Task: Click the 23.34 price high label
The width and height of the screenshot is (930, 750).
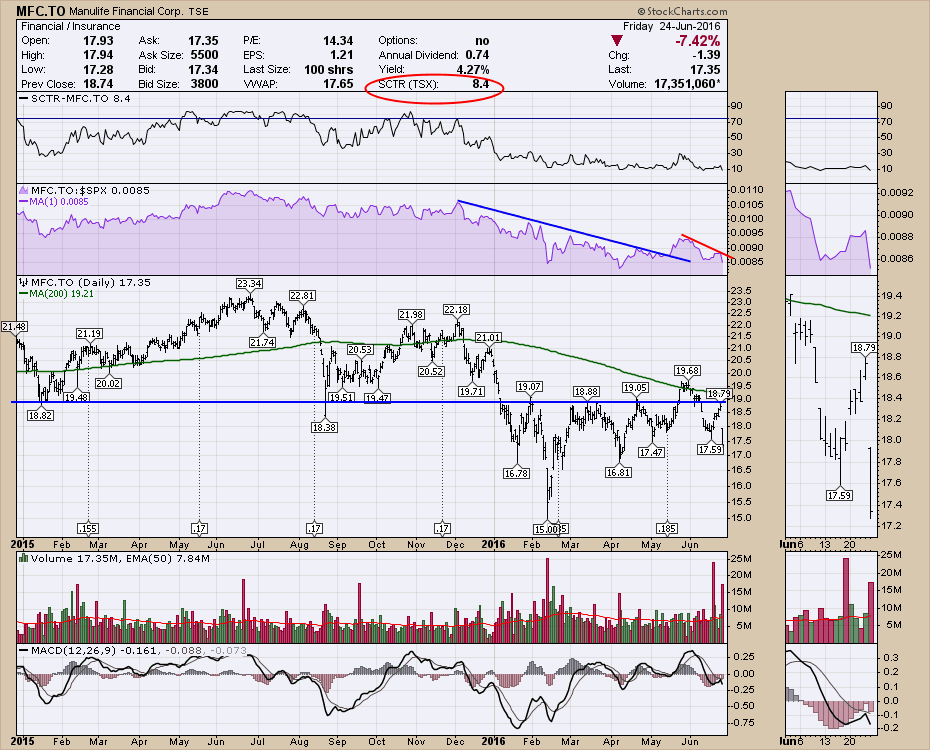Action: 250,283
